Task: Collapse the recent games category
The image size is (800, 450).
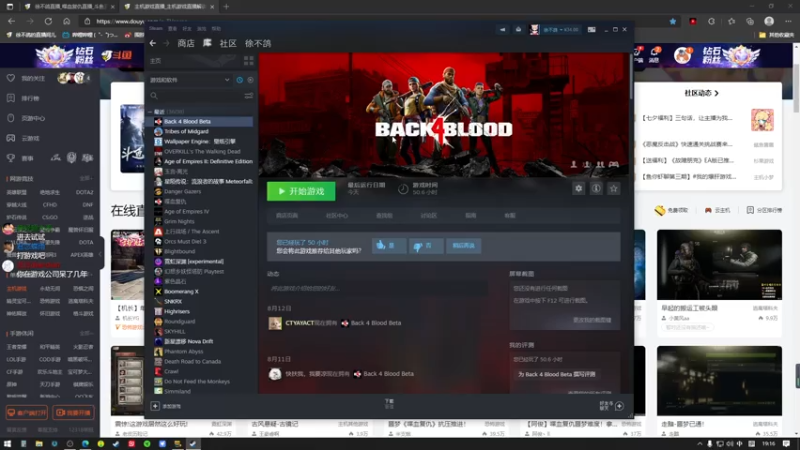Action: [x=151, y=111]
